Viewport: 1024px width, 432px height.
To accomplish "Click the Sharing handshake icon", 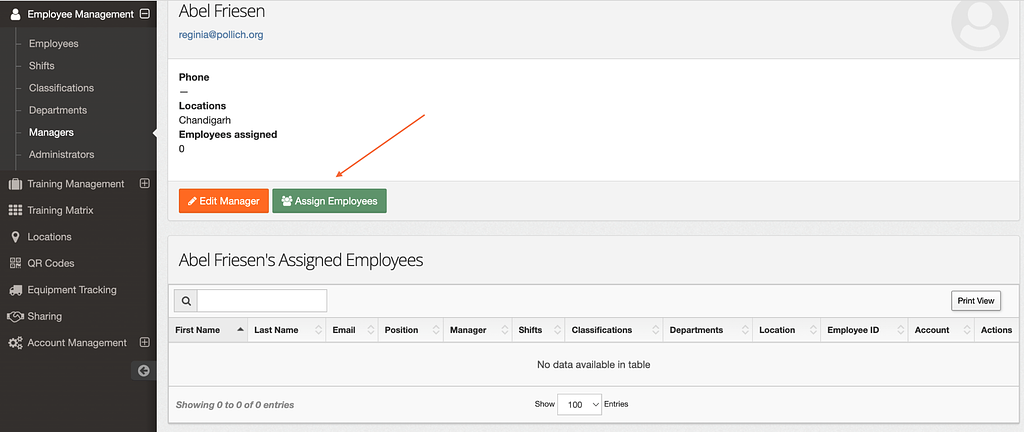I will [x=15, y=317].
